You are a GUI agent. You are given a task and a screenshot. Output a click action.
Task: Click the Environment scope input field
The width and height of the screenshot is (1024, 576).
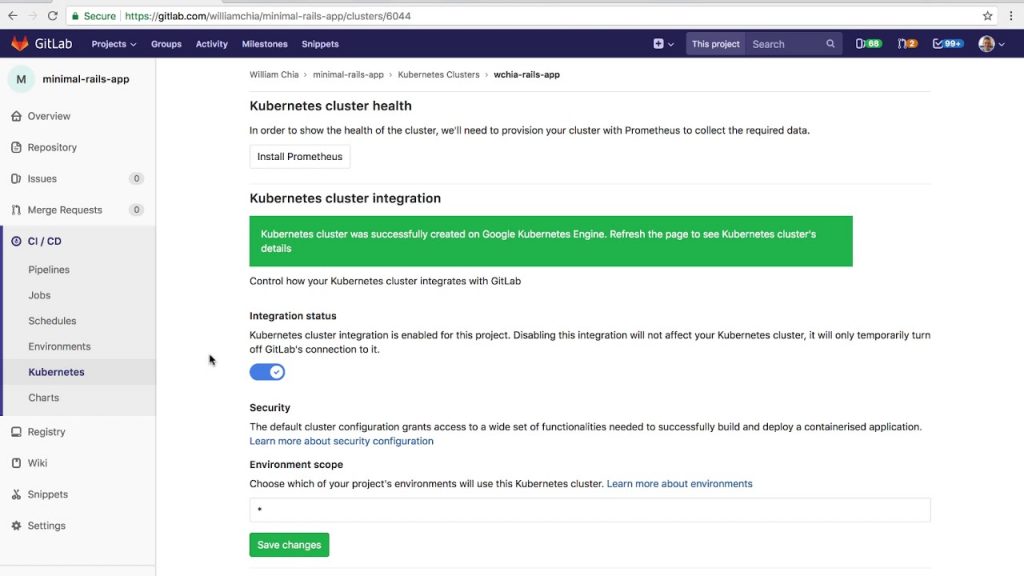tap(590, 510)
